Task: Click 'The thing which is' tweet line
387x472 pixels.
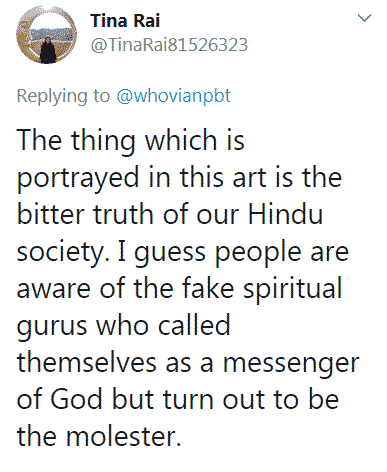Action: click(131, 141)
